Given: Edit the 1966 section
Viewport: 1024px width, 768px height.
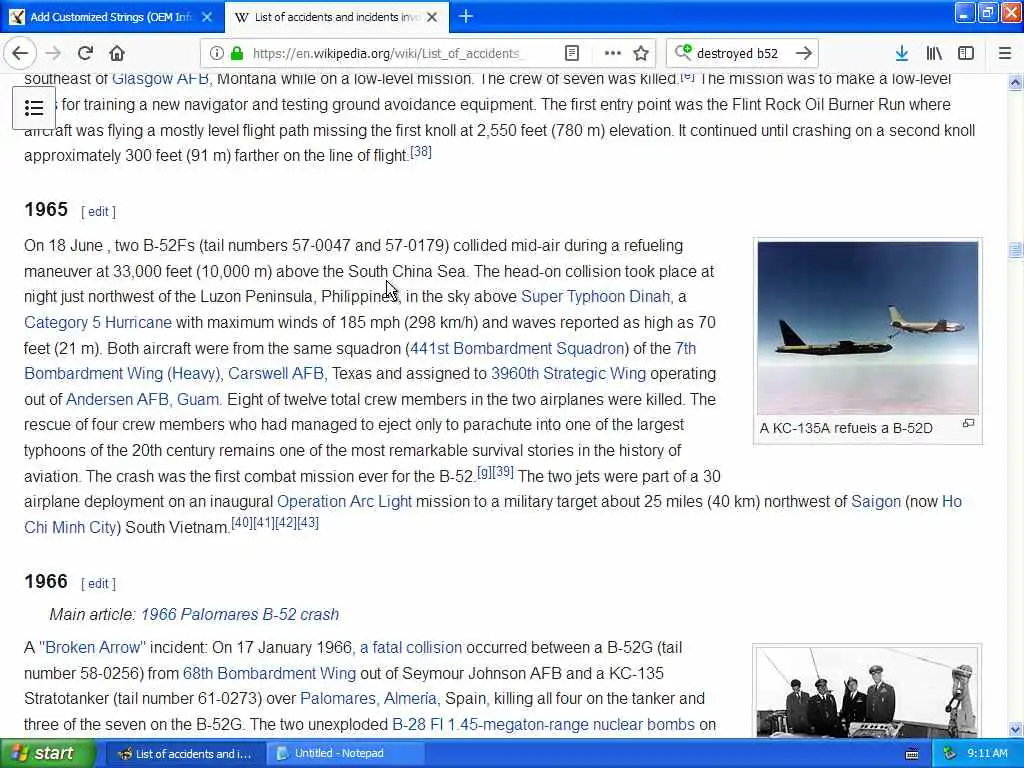Looking at the screenshot, I should point(98,584).
